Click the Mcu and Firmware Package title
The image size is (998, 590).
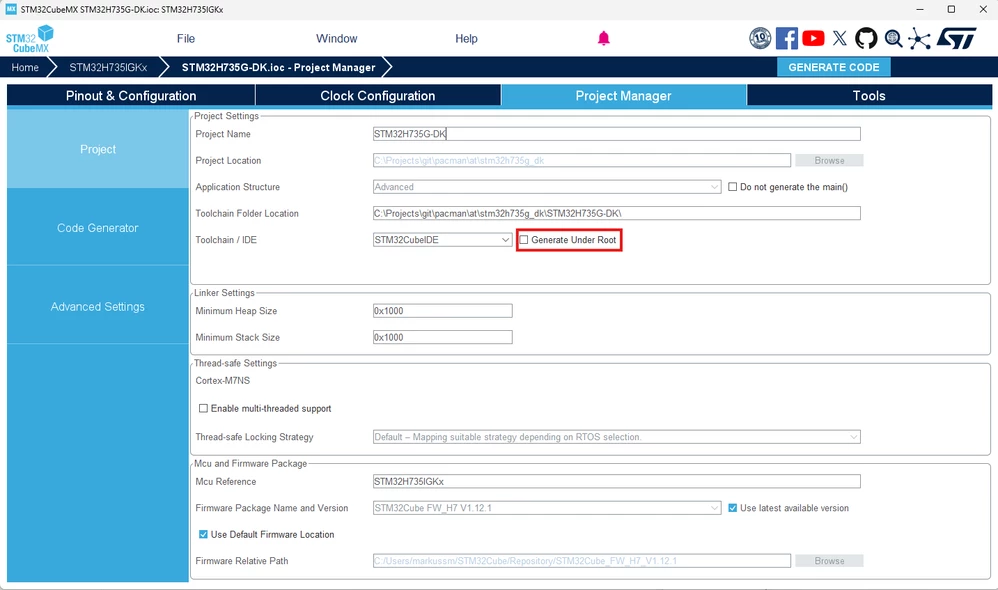point(250,463)
